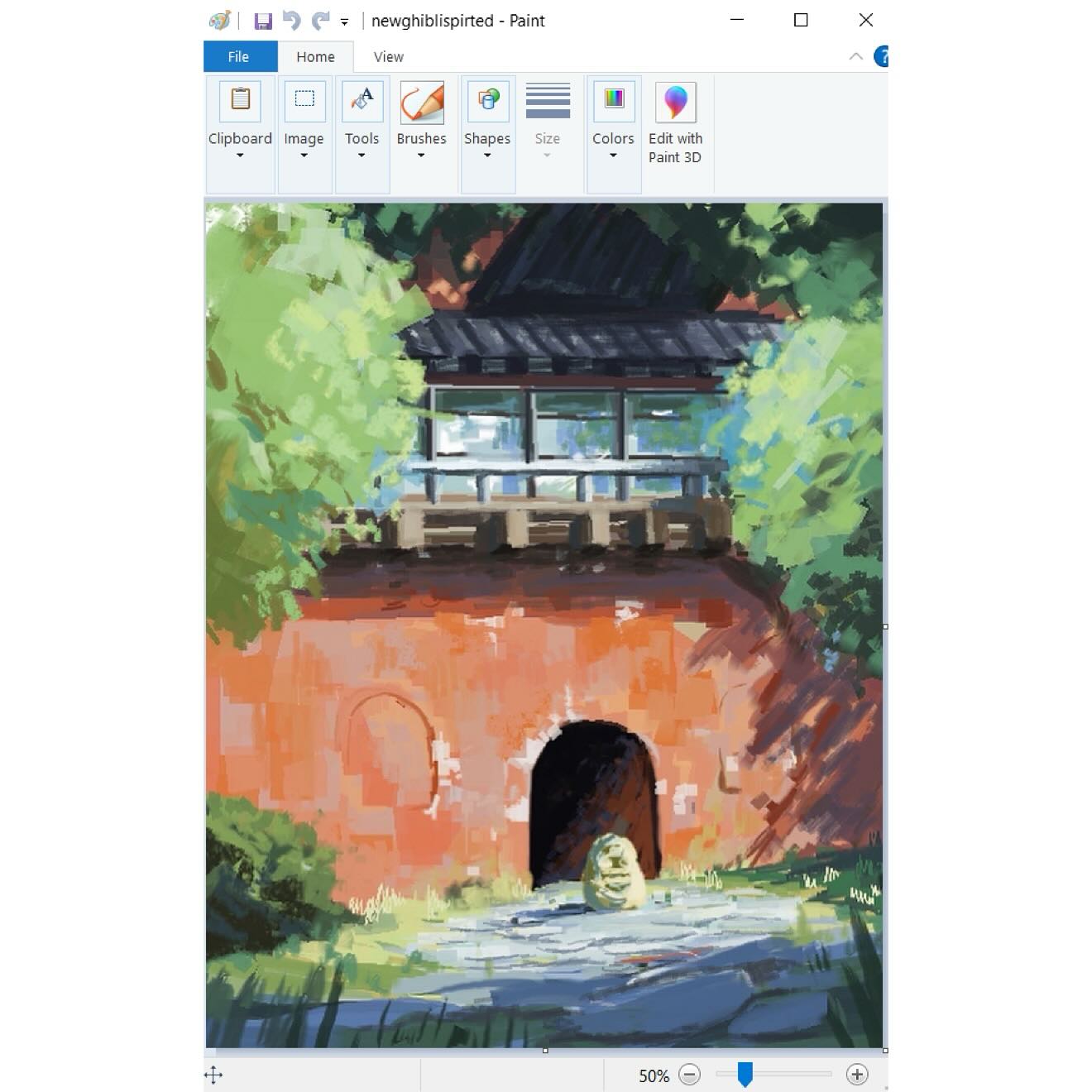Click the zoom out minus button
This screenshot has width=1092, height=1092.
click(x=689, y=1075)
